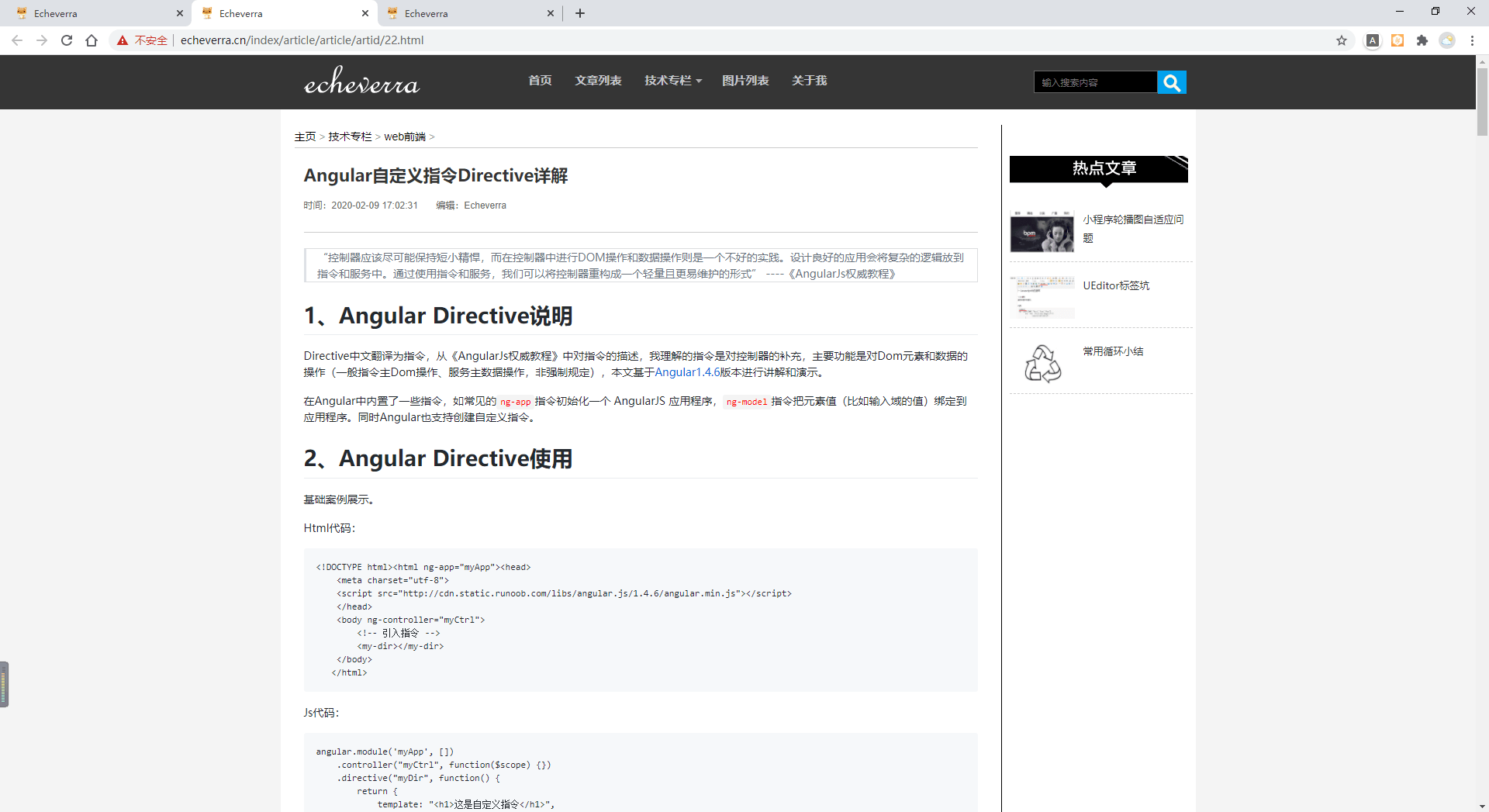The image size is (1489, 812).
Task: Switch to the first Echeverra tab
Action: (x=93, y=13)
